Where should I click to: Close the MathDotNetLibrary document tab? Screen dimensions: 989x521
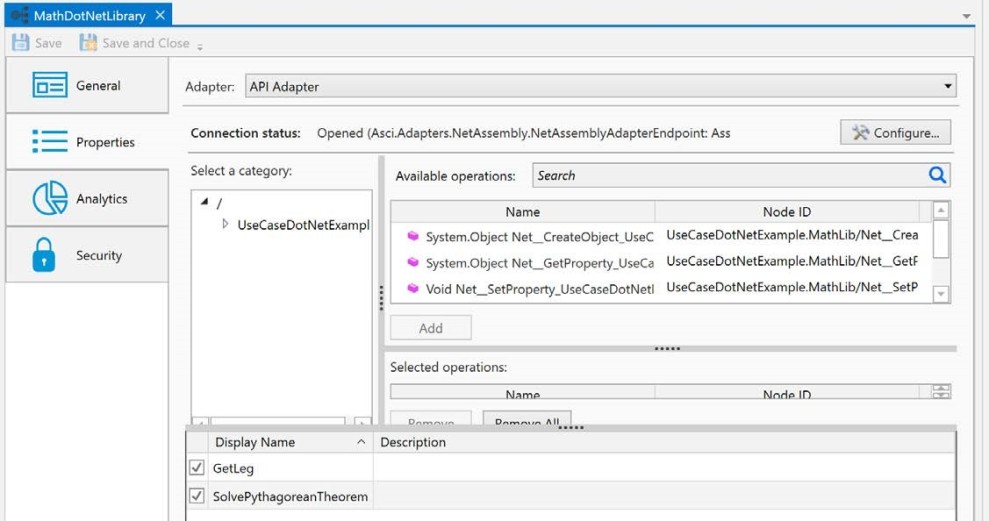(x=160, y=15)
